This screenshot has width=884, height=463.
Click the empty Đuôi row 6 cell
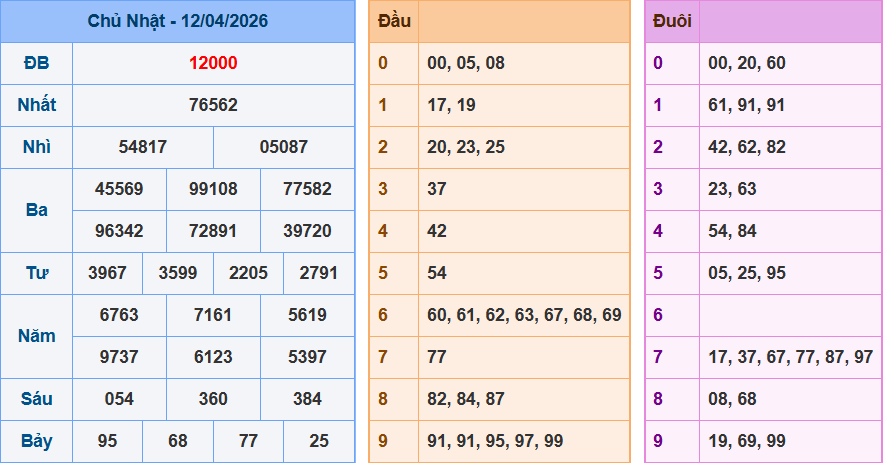point(790,315)
